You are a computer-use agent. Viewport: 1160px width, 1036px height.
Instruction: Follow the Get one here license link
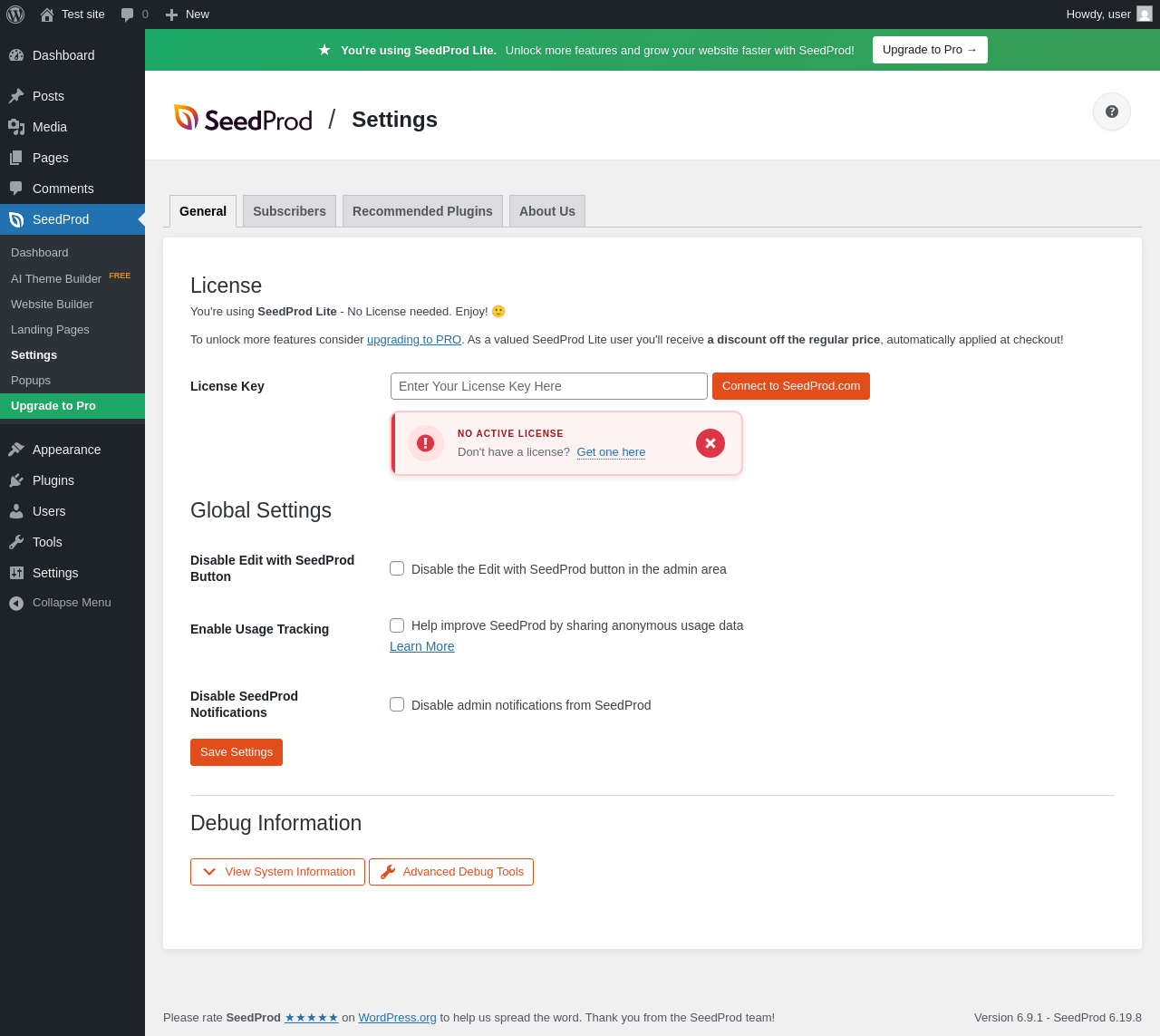pyautogui.click(x=611, y=452)
